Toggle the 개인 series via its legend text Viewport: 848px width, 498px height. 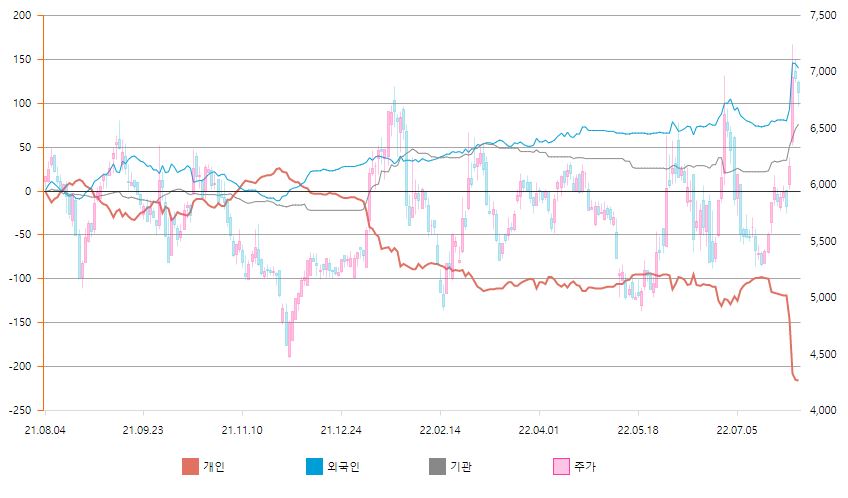[214, 467]
